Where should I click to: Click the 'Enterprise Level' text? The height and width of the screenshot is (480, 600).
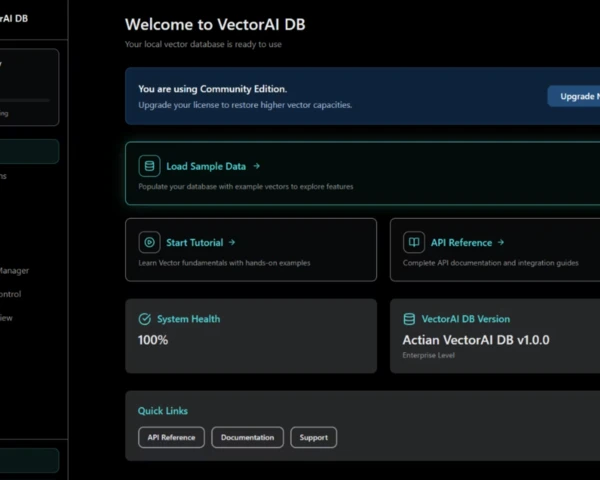[429, 355]
